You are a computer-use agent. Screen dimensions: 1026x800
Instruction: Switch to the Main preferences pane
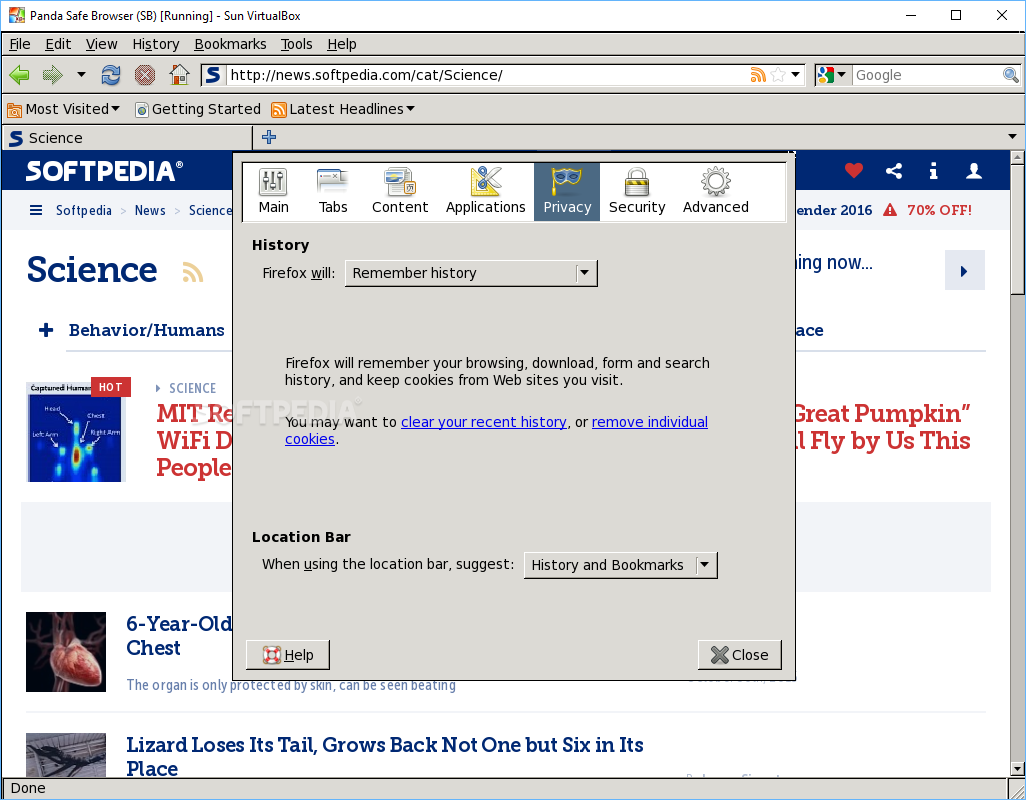274,191
